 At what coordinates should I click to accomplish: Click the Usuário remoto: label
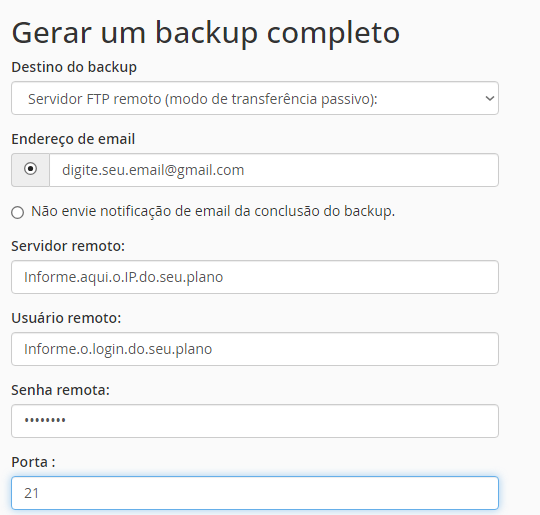point(66,318)
